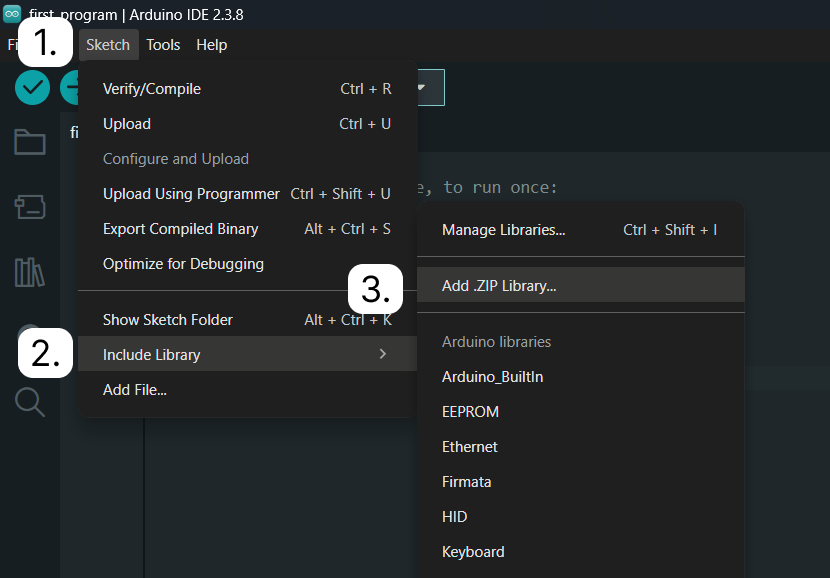The width and height of the screenshot is (830, 578).
Task: Include the Ethernet library
Action: point(581,447)
